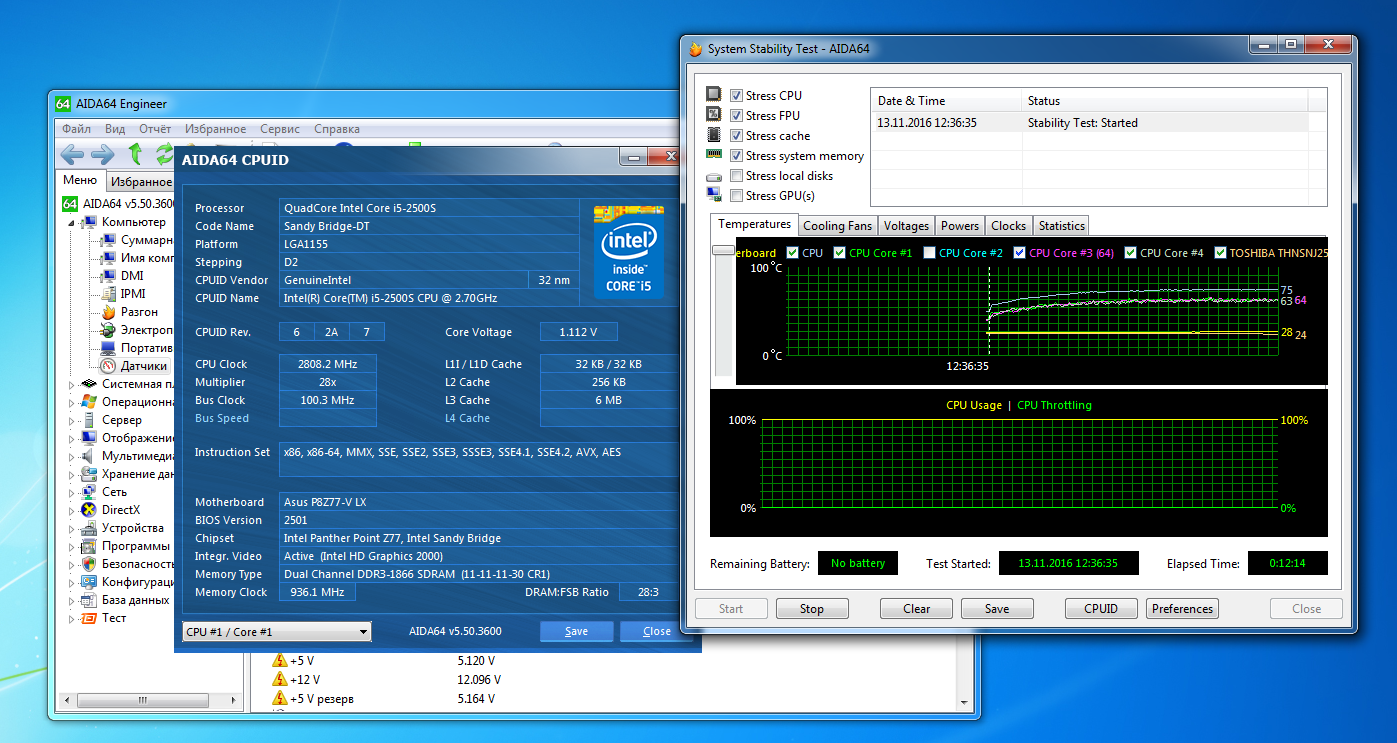Enable CPU Core #2 graph checkbox
1397x743 pixels.
click(930, 253)
